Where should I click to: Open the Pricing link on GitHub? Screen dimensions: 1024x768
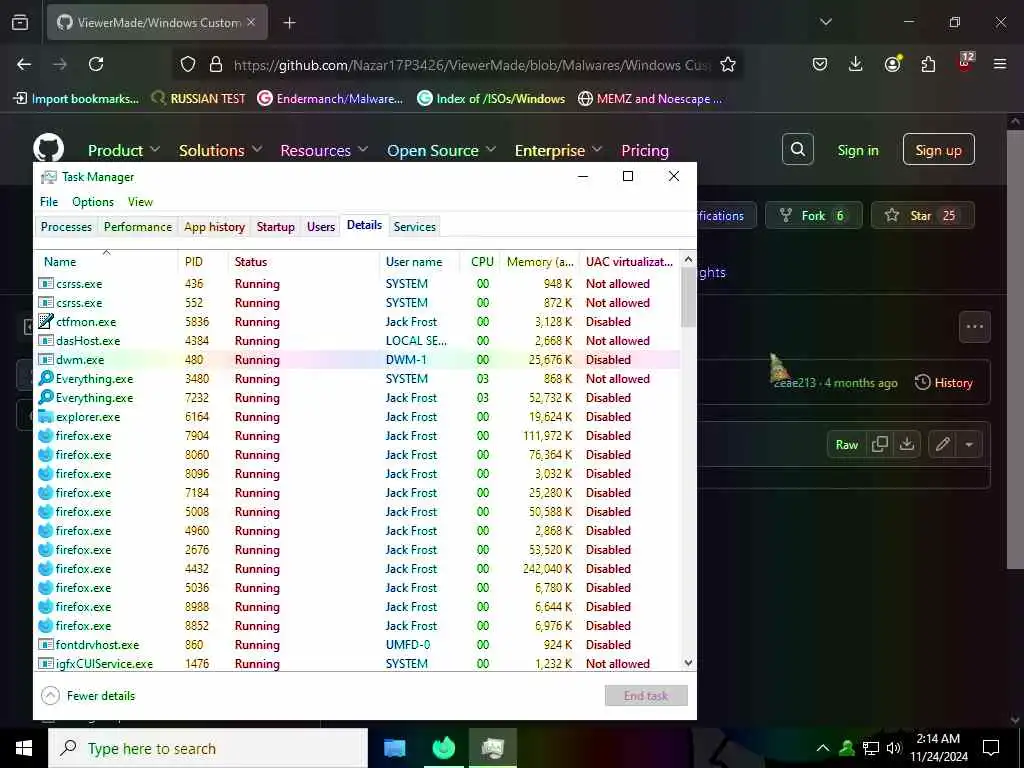click(x=645, y=150)
